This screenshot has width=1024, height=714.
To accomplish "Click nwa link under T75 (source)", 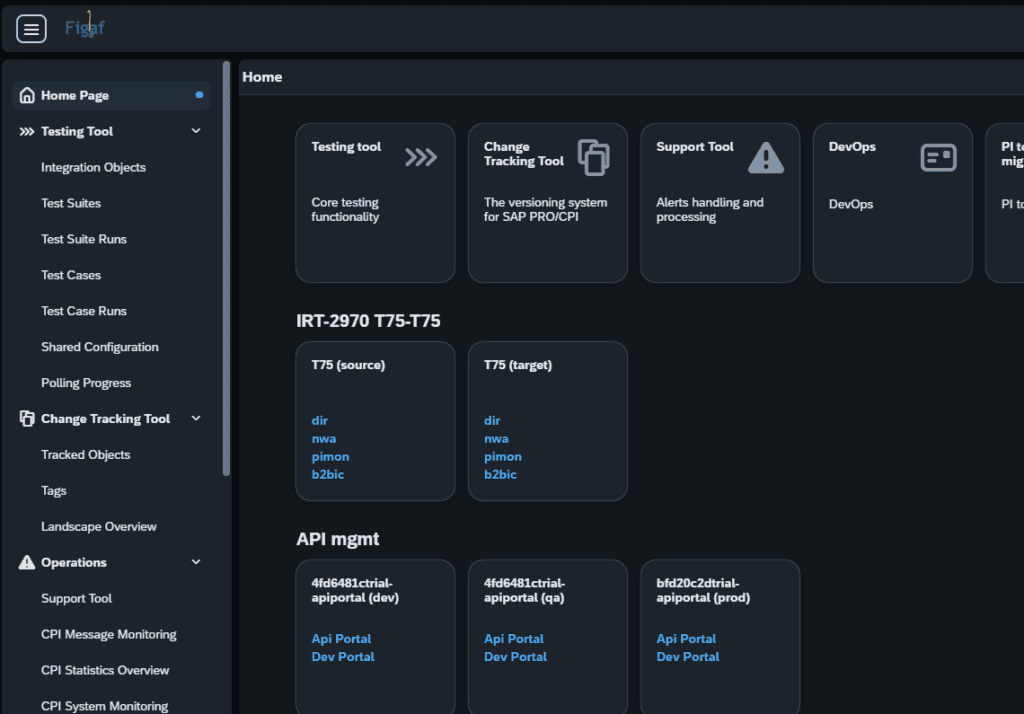I will point(324,439).
